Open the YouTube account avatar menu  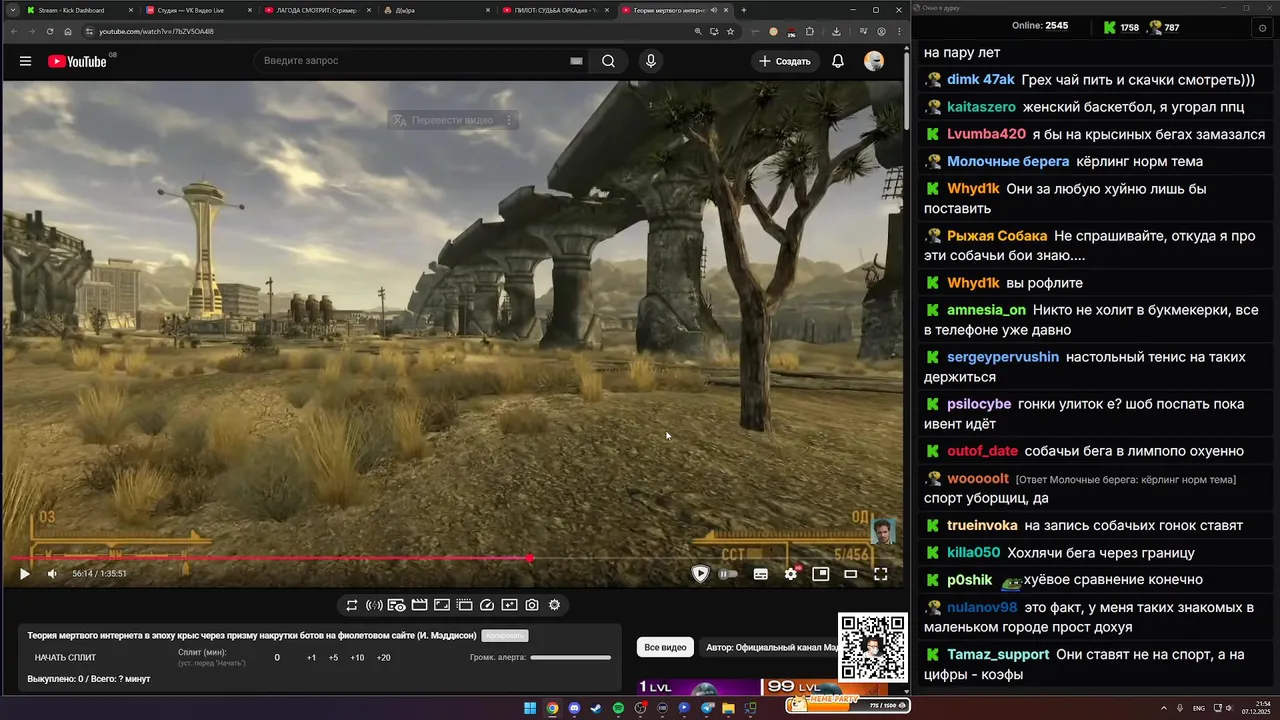(874, 61)
